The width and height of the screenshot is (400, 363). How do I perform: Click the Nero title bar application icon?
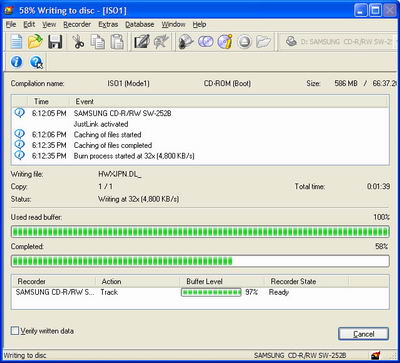(x=9, y=10)
